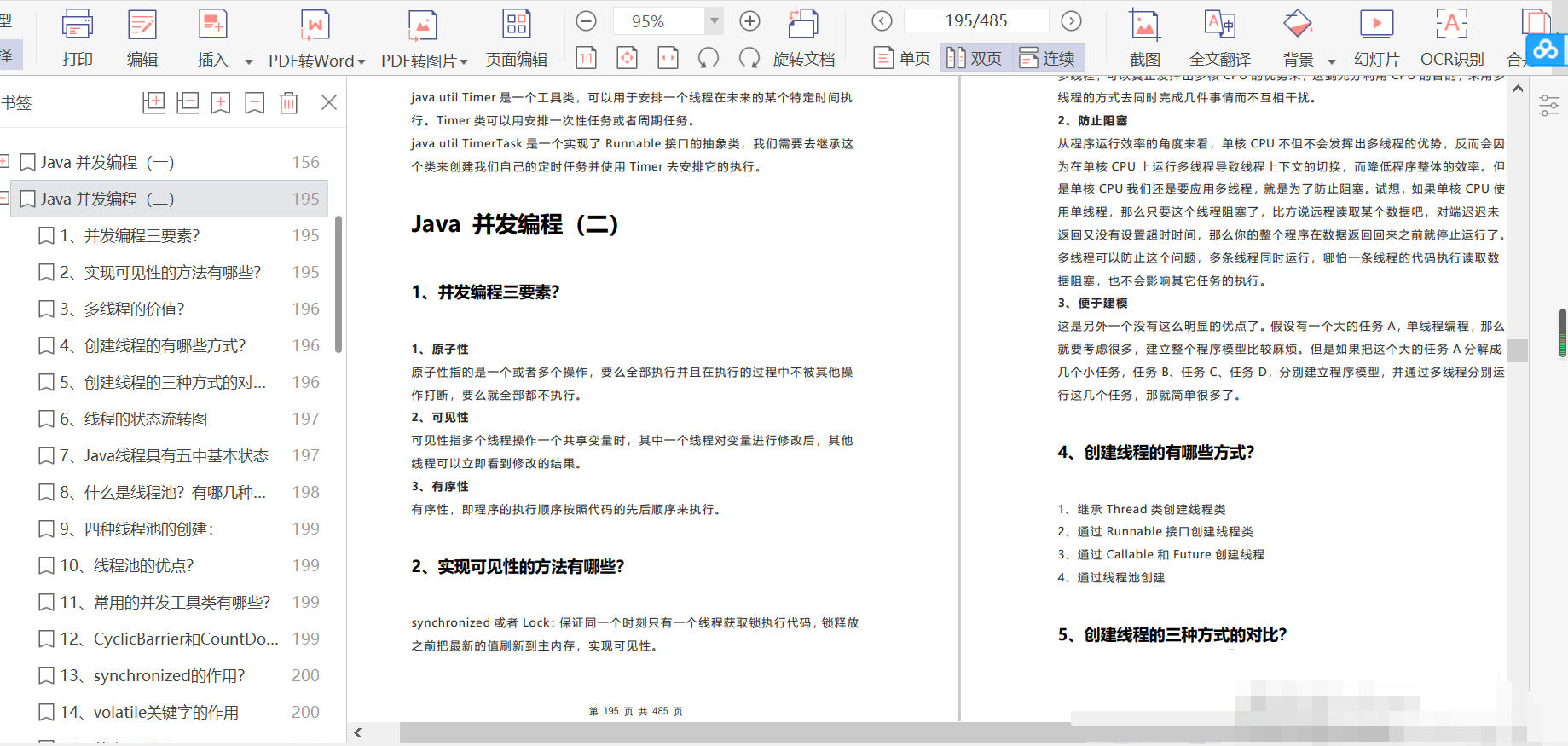Screen dimensions: 1568x746
Task: Click OCR识别 tool
Action: [1452, 38]
